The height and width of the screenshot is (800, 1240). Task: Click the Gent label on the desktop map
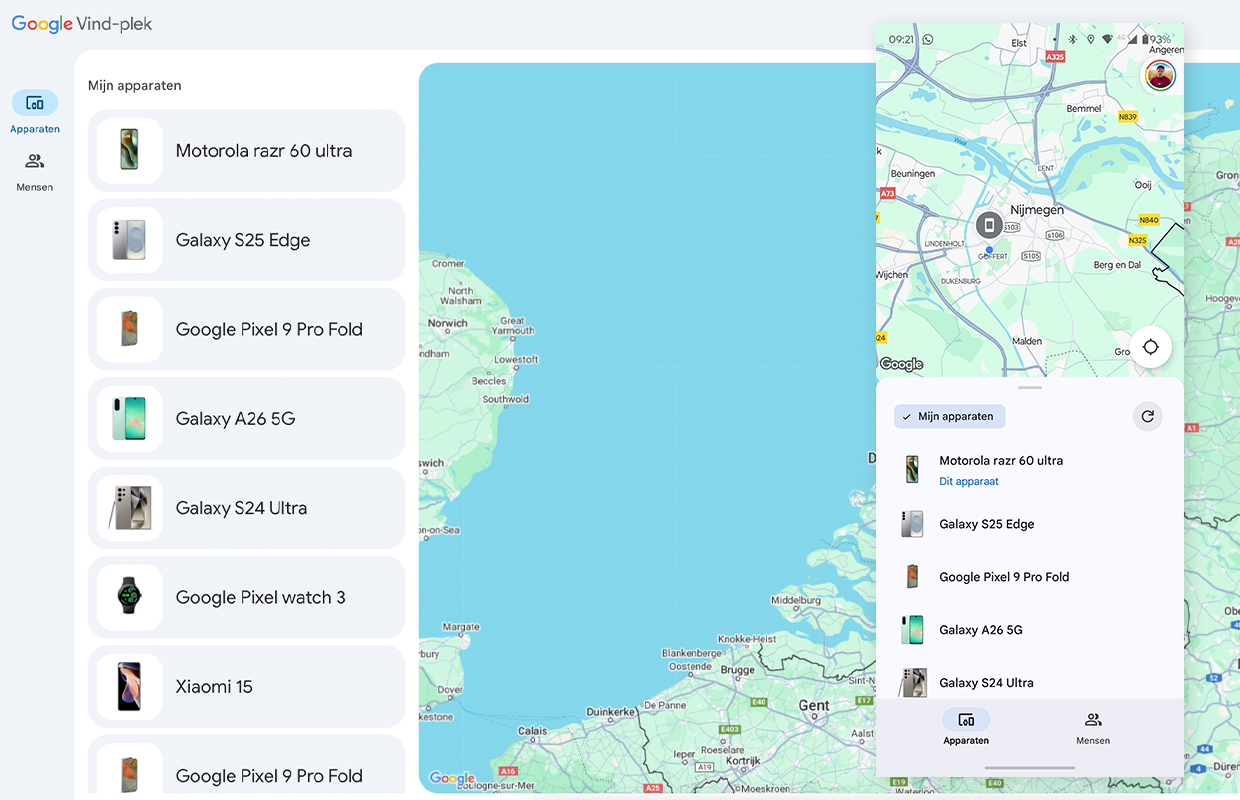tap(814, 705)
